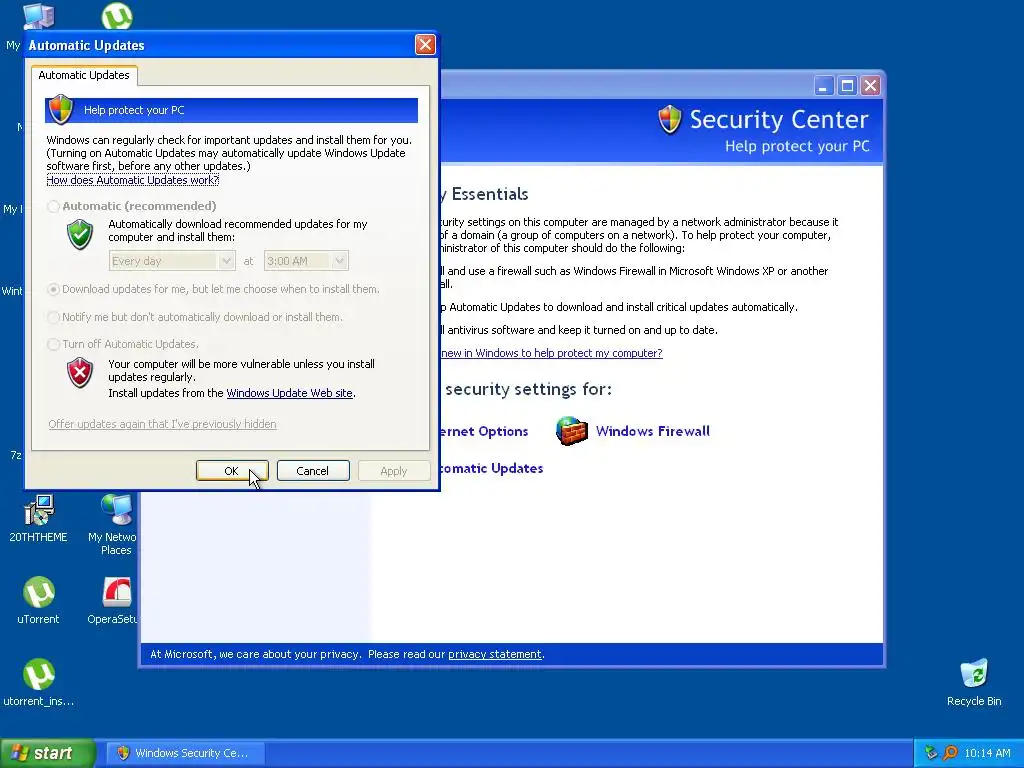
Task: Click the 10:14 AM taskbar clock
Action: [x=987, y=753]
